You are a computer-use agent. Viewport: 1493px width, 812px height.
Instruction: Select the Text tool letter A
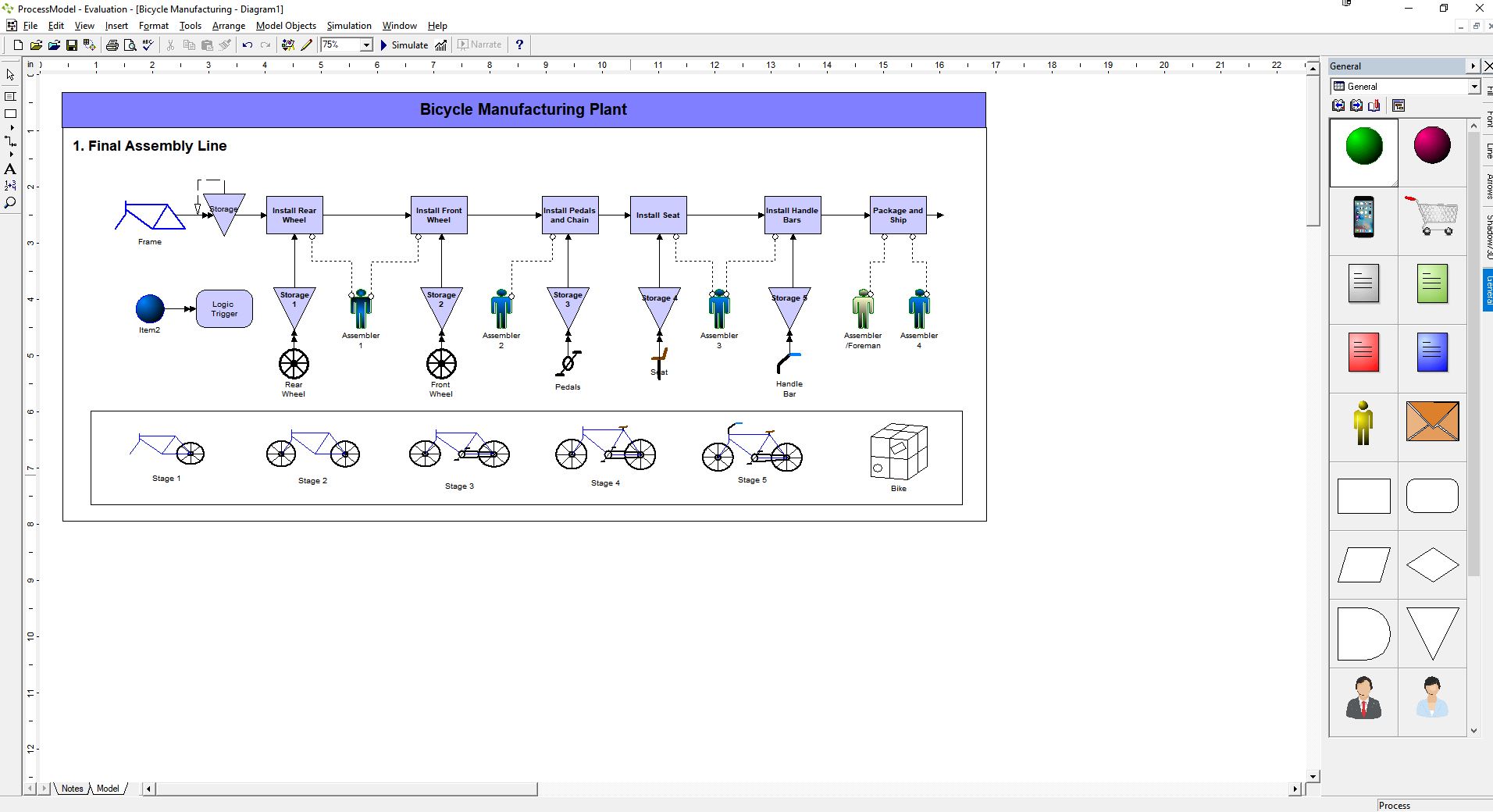[10, 169]
